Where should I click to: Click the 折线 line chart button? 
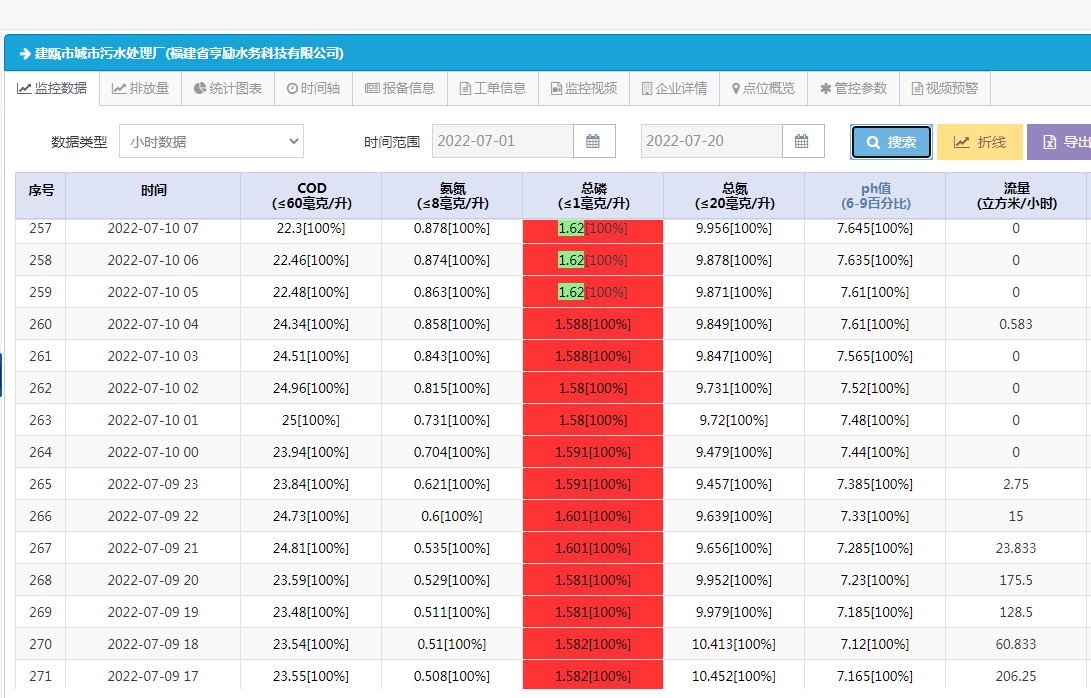click(979, 142)
